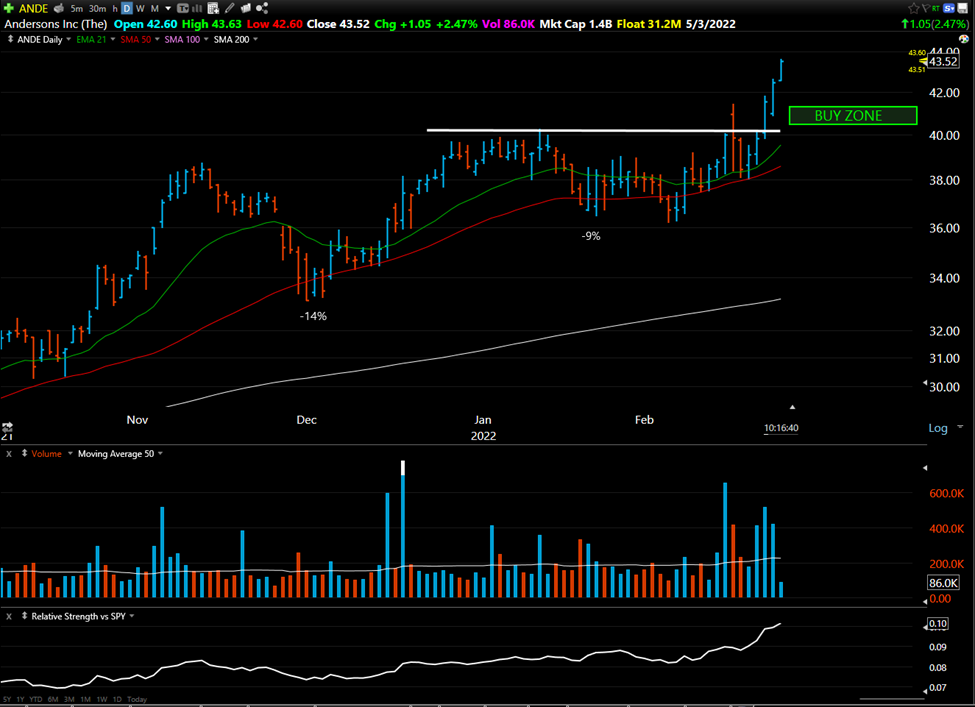Switch to the 30m timeframe
Image resolution: width=975 pixels, height=707 pixels.
[x=97, y=9]
